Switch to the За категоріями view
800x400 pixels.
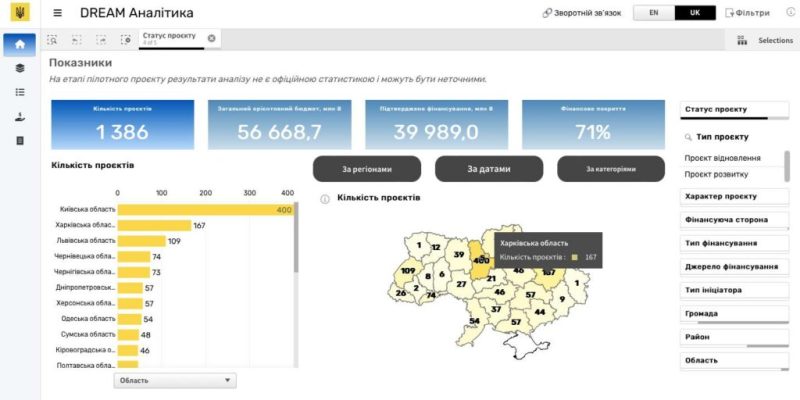(x=610, y=169)
